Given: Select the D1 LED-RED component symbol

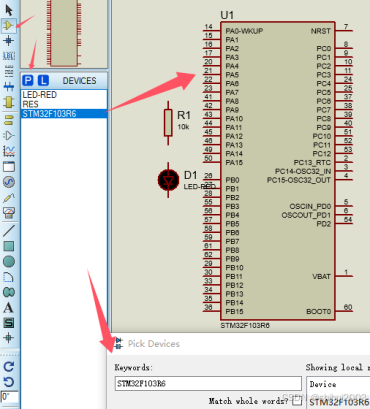Looking at the screenshot, I should coord(168,180).
